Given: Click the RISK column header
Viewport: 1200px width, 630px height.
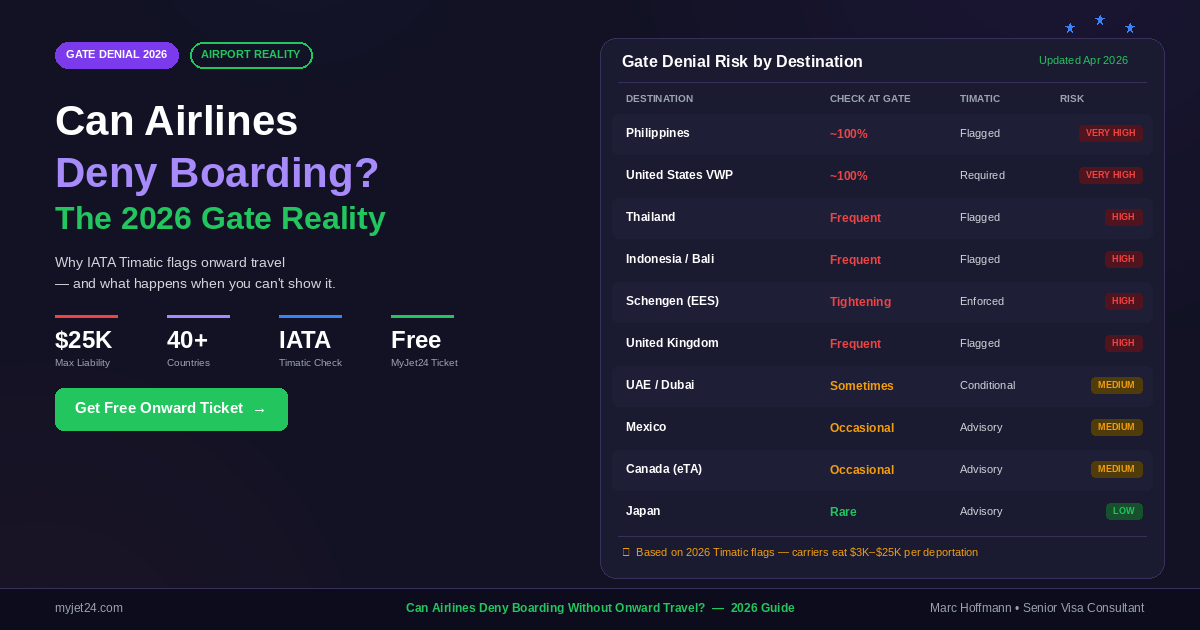Looking at the screenshot, I should click(1071, 98).
